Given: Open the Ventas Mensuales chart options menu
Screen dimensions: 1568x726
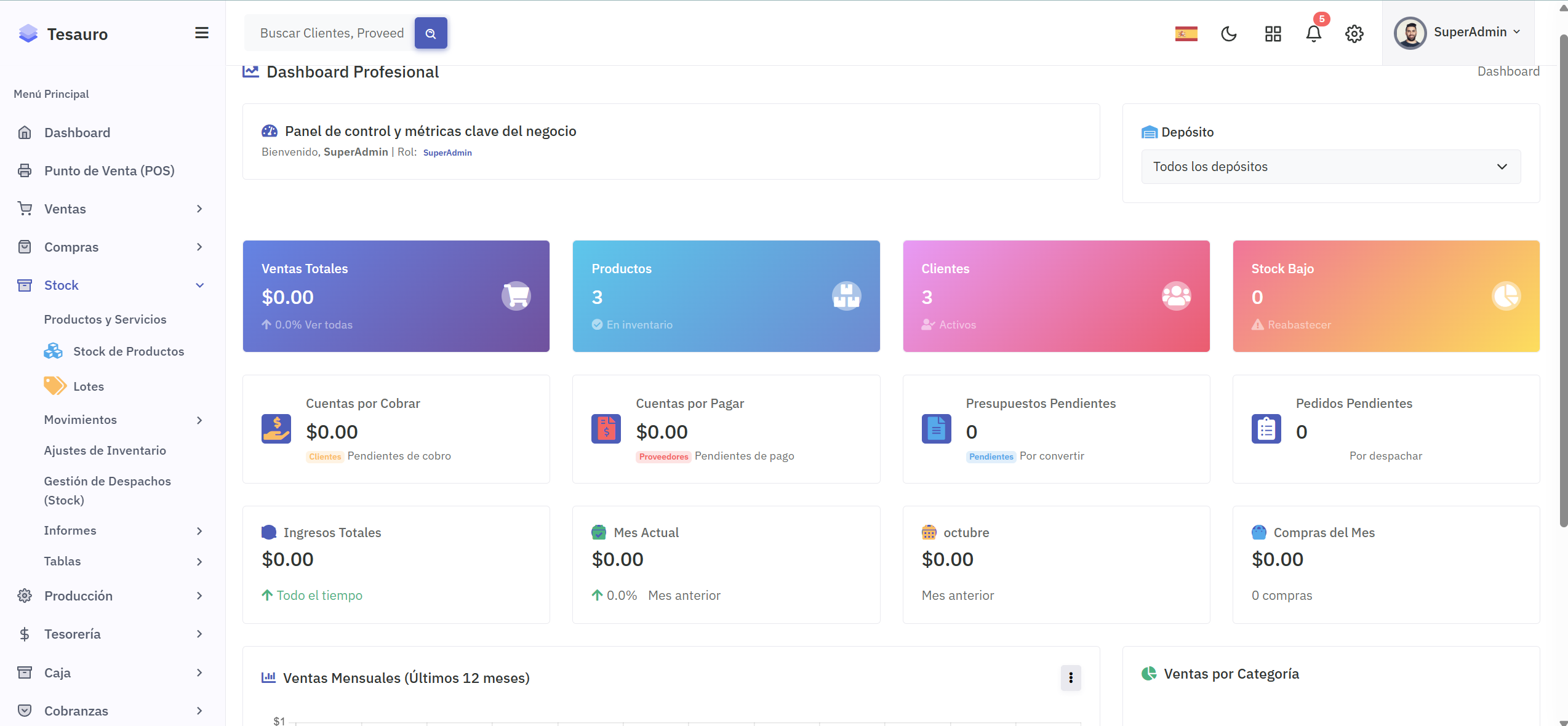Looking at the screenshot, I should pyautogui.click(x=1071, y=677).
